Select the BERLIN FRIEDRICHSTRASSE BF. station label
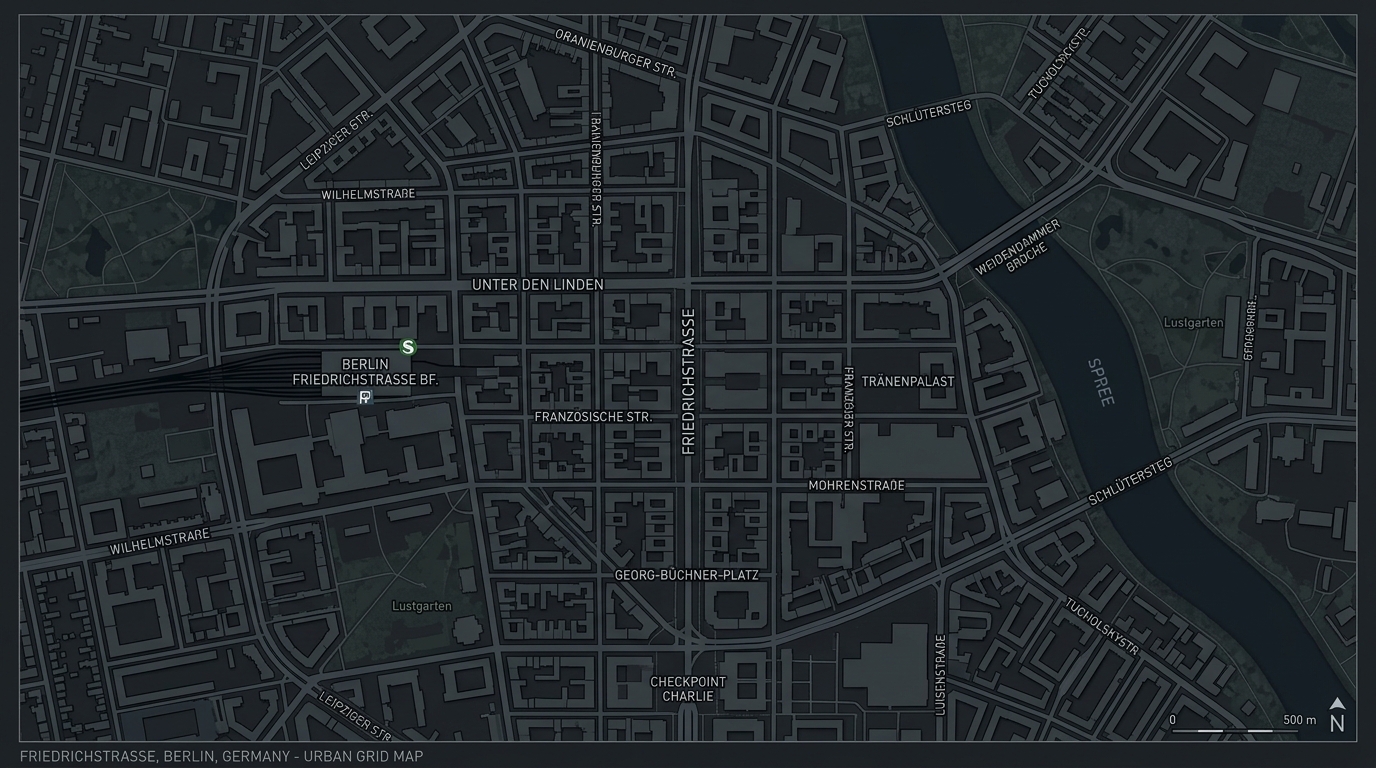1376x768 pixels. tap(365, 372)
